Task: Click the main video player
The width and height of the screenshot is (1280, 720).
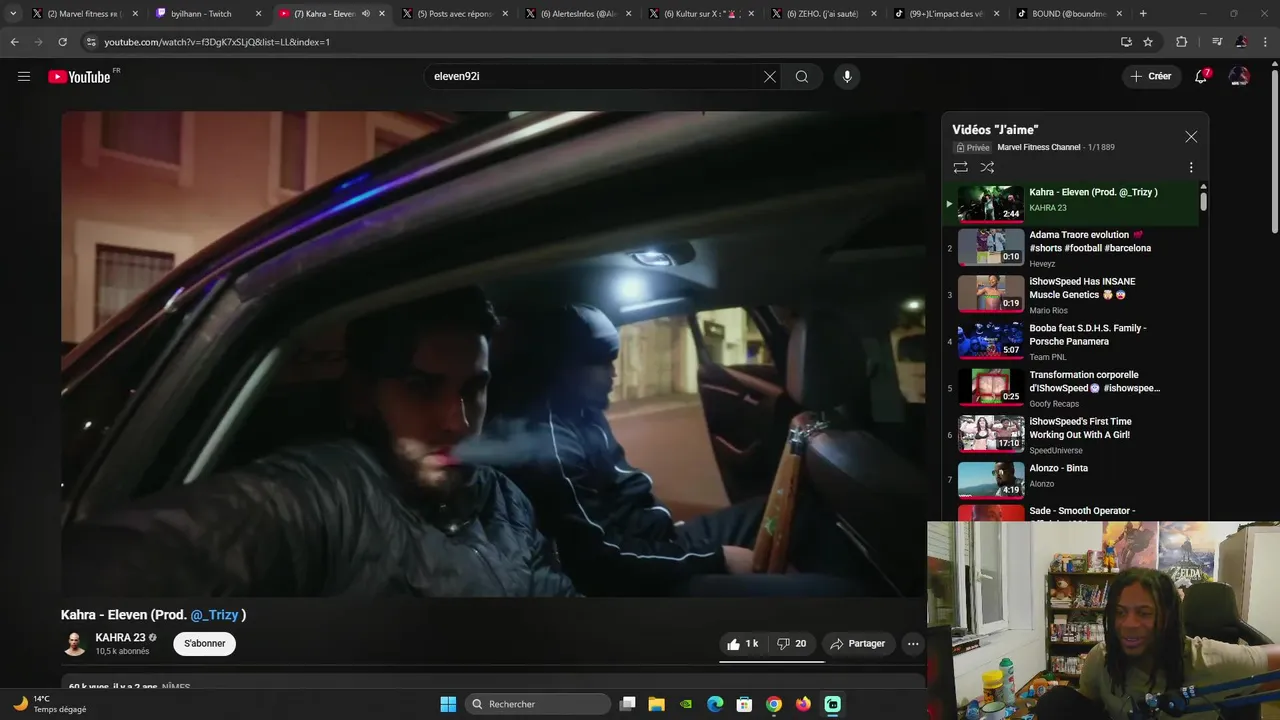Action: [493, 354]
